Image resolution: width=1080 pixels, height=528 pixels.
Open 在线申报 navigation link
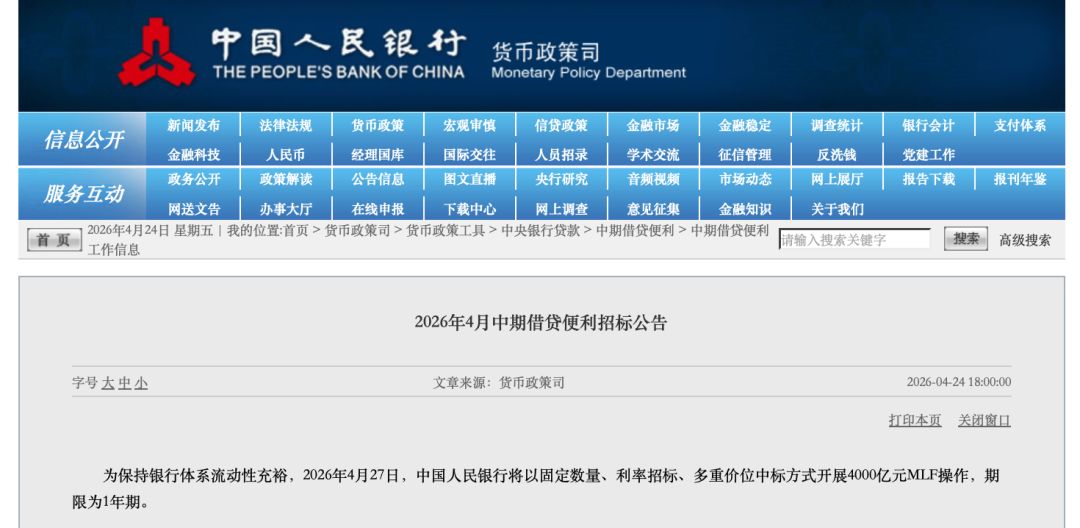pyautogui.click(x=377, y=209)
